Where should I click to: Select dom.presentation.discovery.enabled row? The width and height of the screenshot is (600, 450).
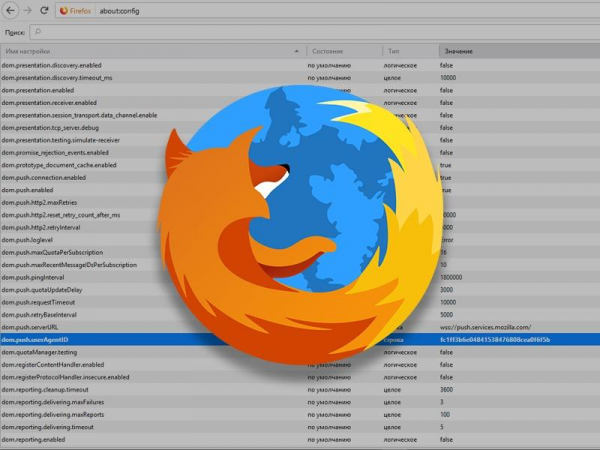coord(300,65)
